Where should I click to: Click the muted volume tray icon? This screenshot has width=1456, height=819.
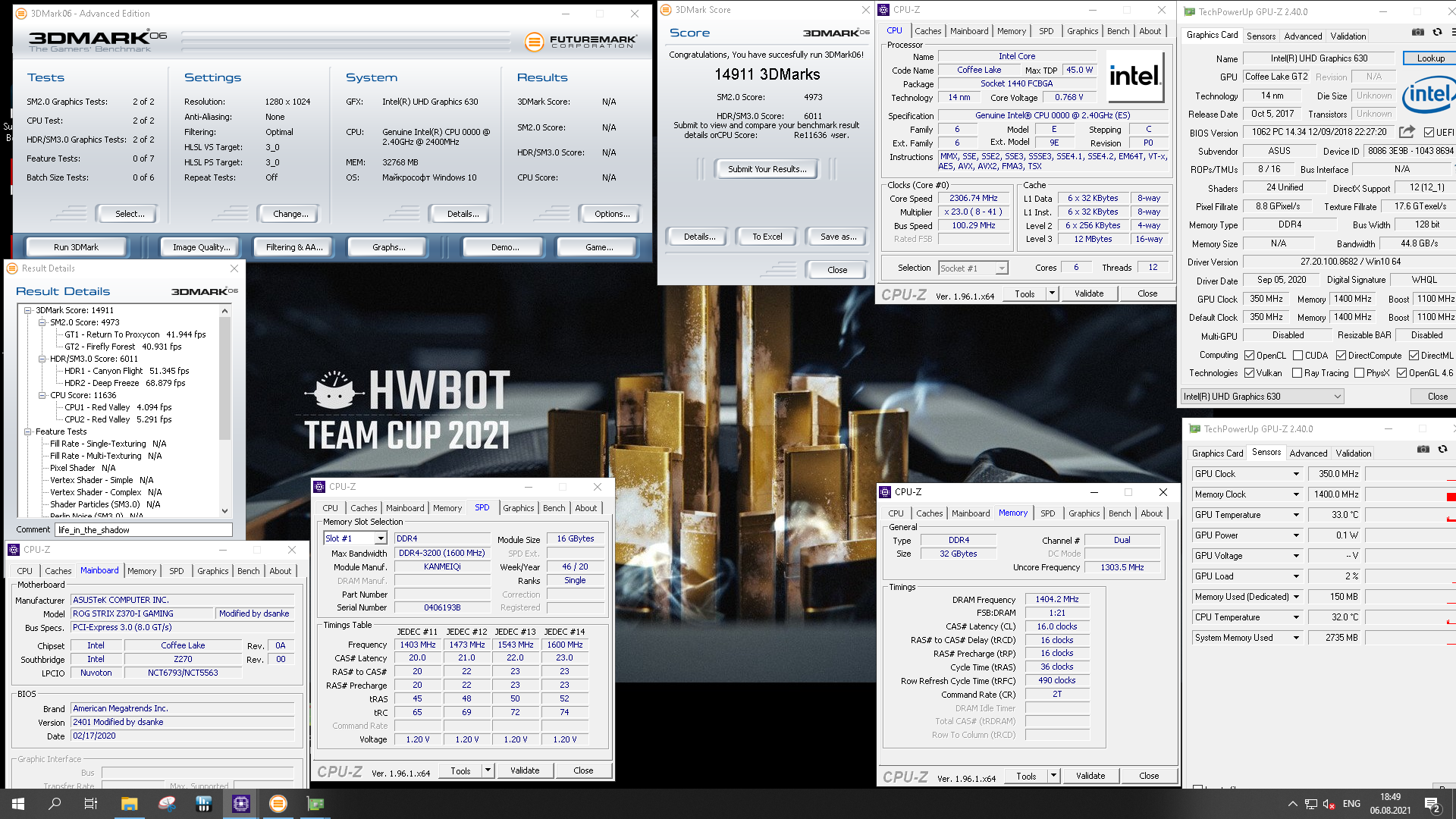point(1329,804)
